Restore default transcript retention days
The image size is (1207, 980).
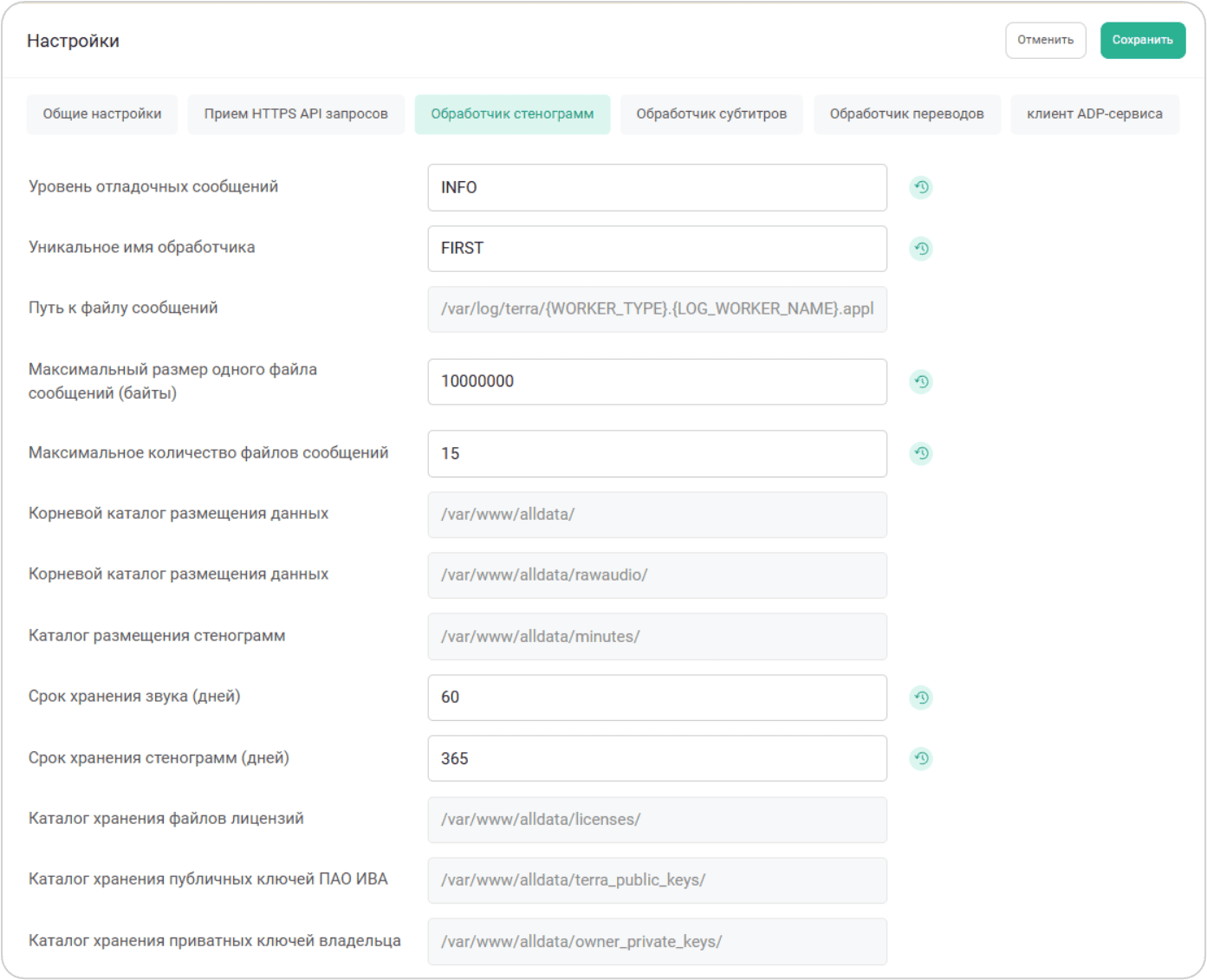pyautogui.click(x=920, y=758)
